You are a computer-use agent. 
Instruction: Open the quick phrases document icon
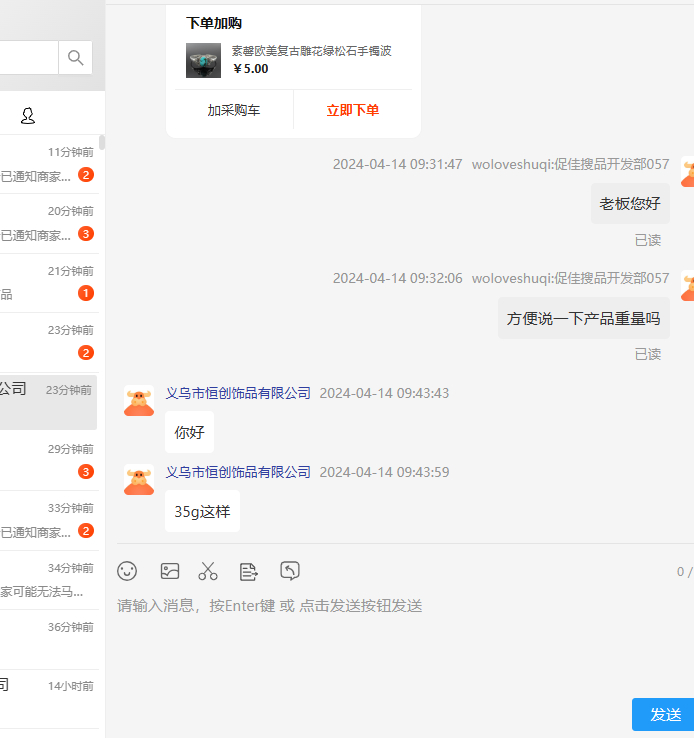click(x=249, y=571)
